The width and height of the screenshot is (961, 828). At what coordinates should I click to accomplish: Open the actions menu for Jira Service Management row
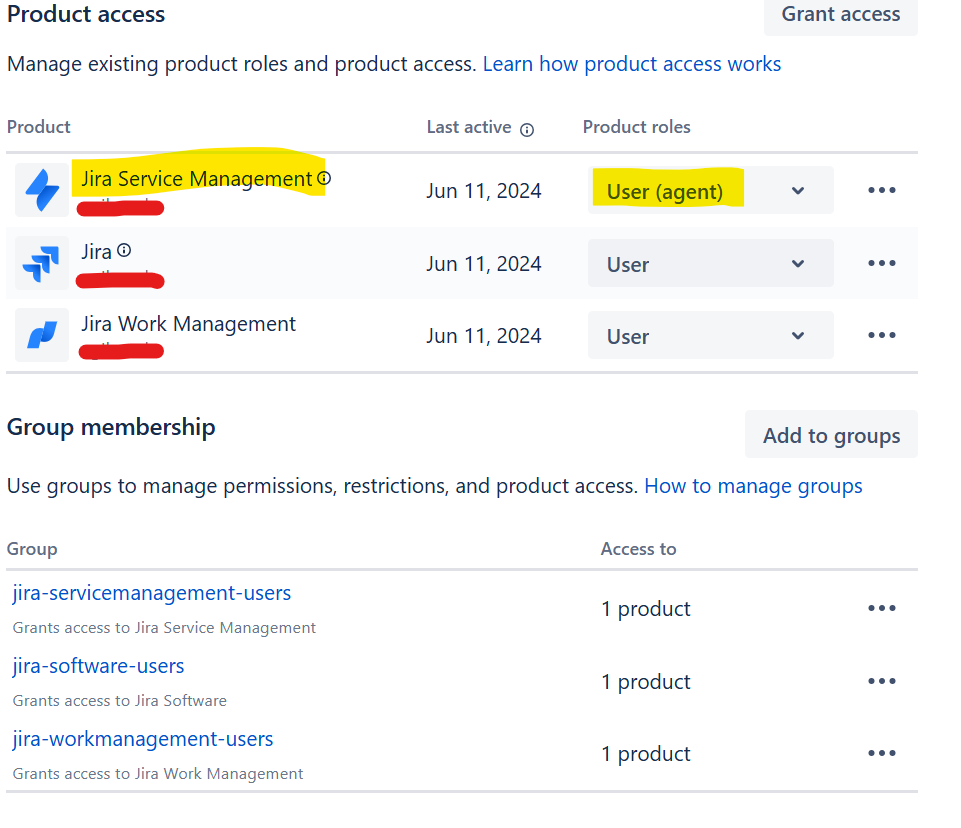[x=881, y=189]
